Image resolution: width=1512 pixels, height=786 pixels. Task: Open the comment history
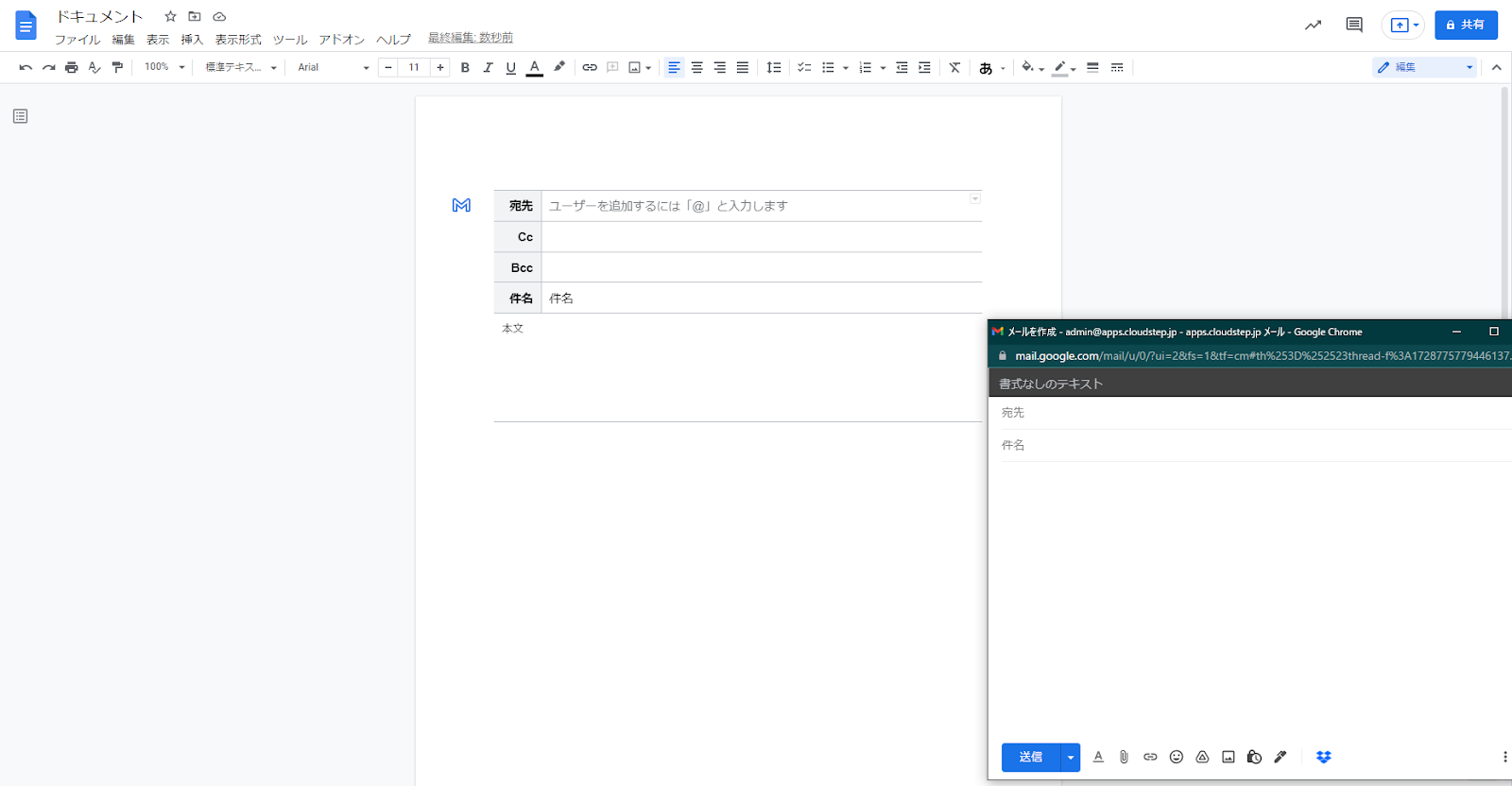click(1354, 25)
